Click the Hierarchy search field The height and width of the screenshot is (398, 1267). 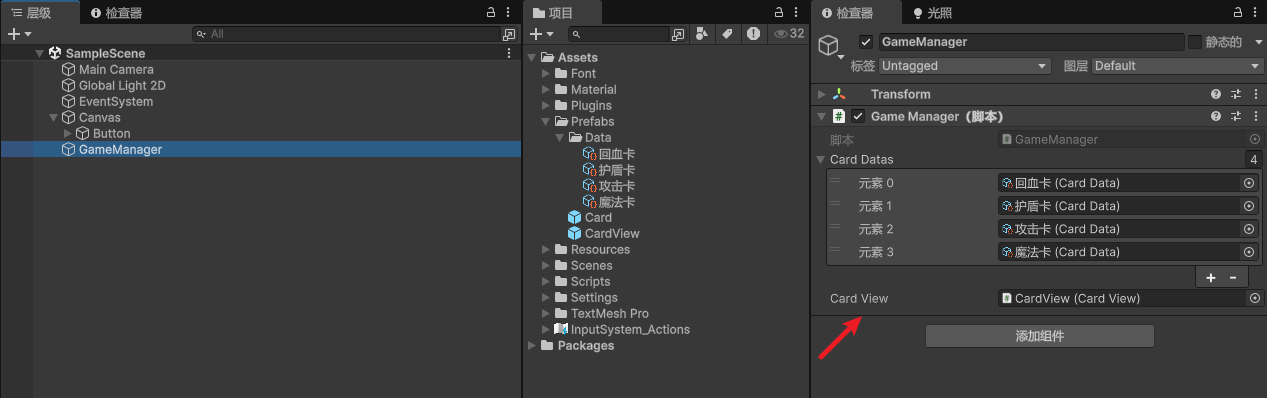346,34
